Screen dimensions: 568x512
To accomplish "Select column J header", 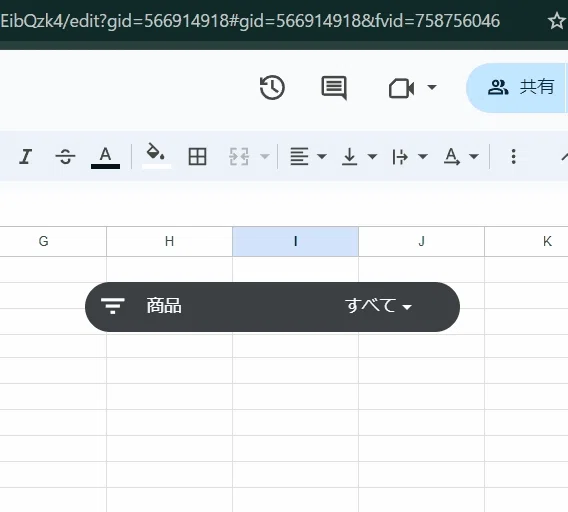I will tap(421, 241).
